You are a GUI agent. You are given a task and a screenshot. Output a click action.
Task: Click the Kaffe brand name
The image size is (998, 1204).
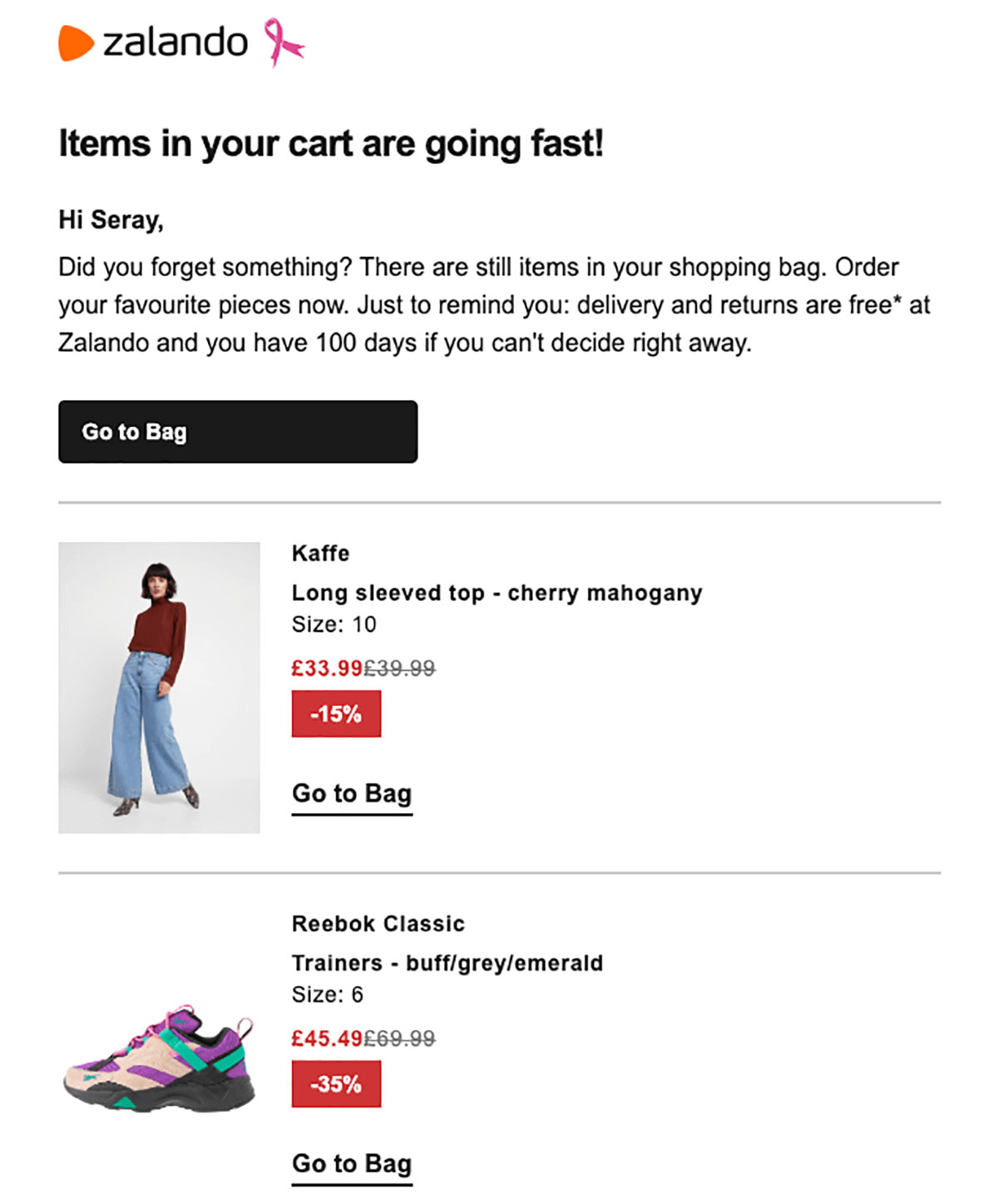point(320,553)
